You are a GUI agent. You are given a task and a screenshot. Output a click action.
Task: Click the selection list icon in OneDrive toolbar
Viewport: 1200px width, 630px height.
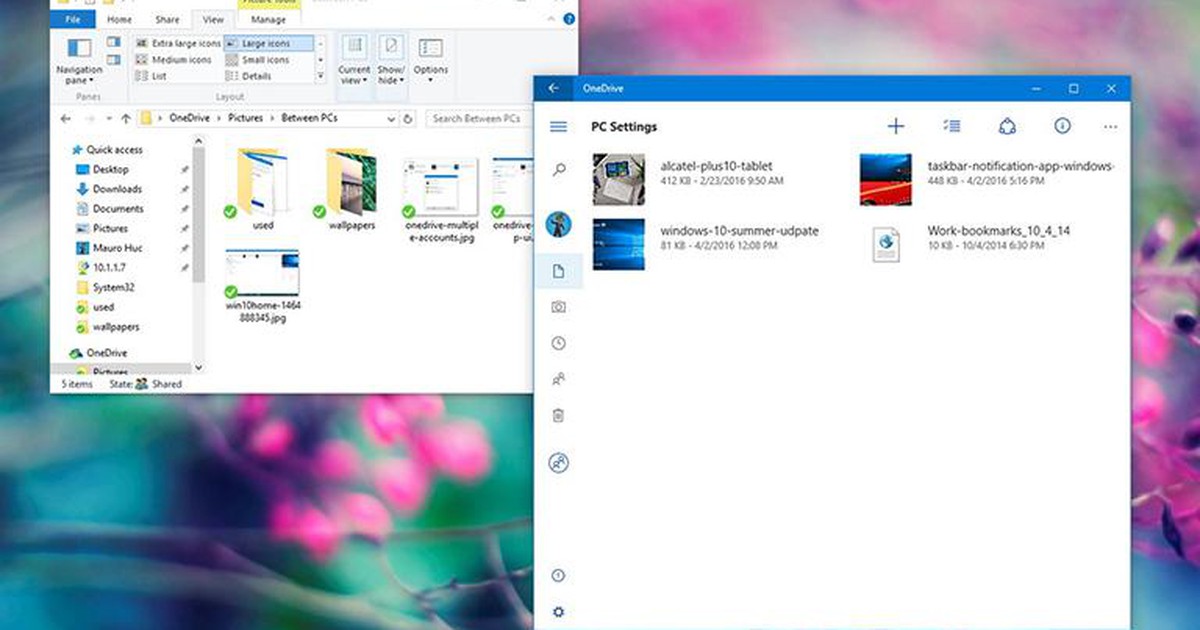coord(952,125)
